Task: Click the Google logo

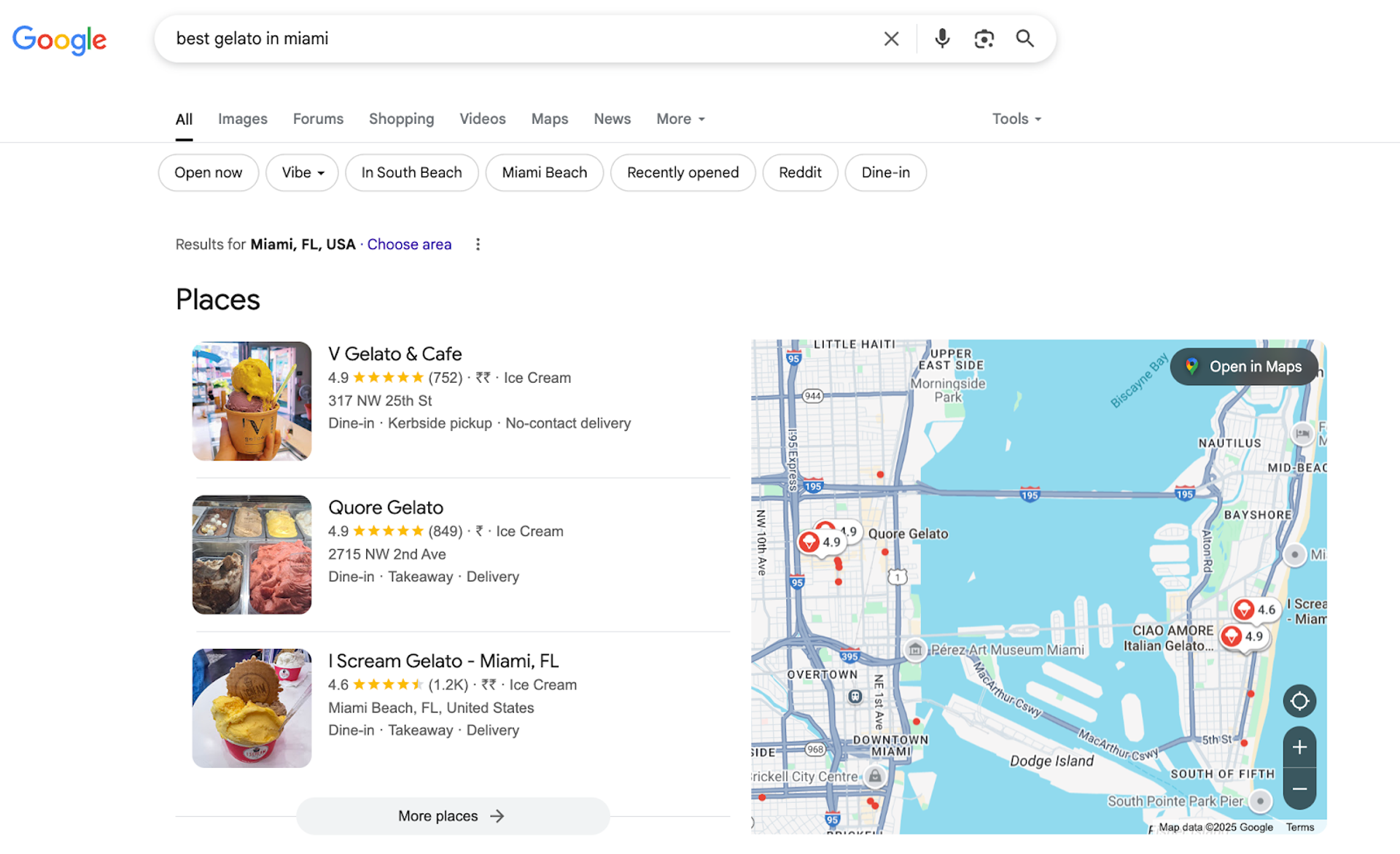Action: [59, 39]
